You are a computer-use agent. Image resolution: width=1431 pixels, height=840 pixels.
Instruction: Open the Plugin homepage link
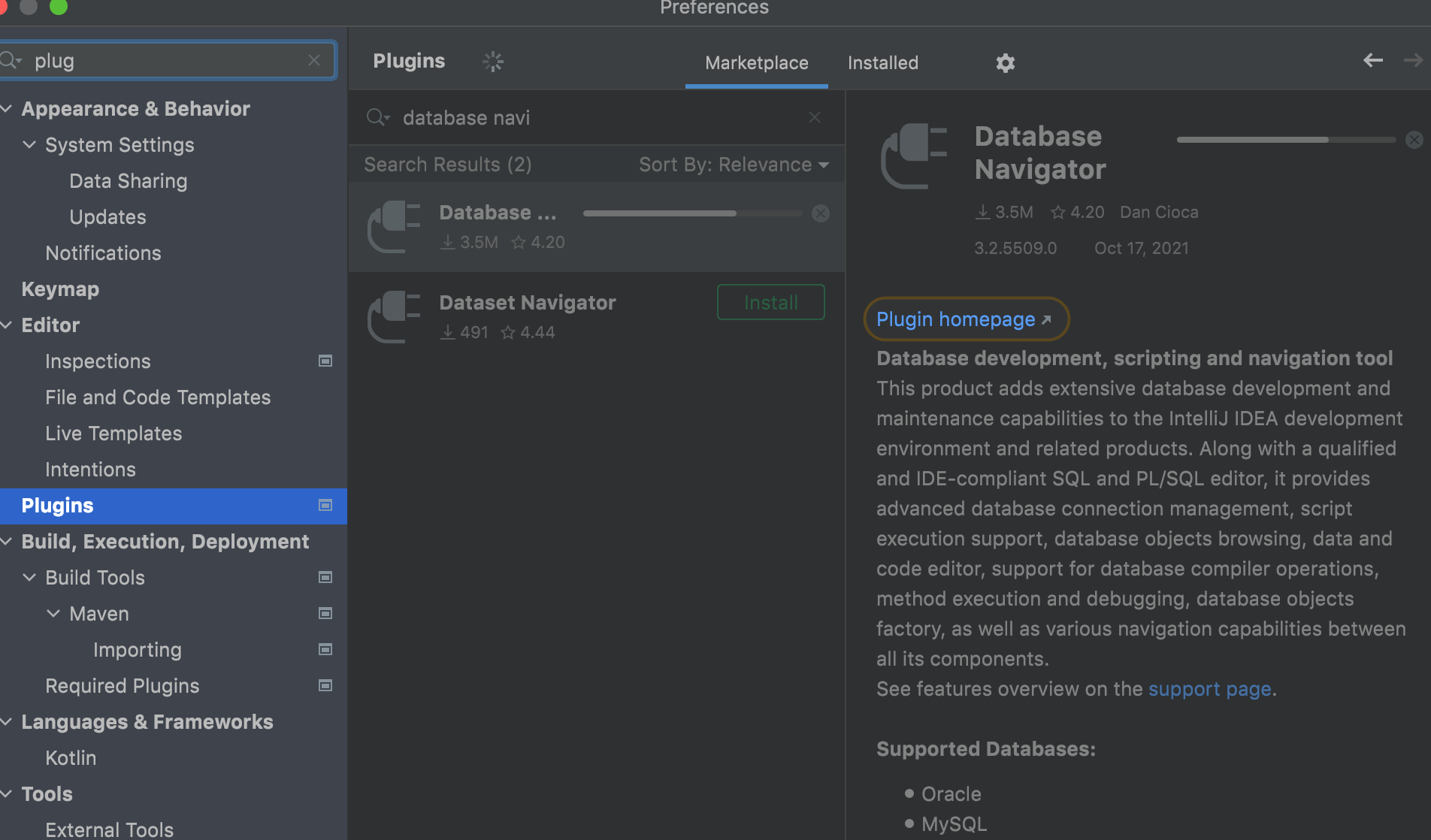pyautogui.click(x=964, y=319)
